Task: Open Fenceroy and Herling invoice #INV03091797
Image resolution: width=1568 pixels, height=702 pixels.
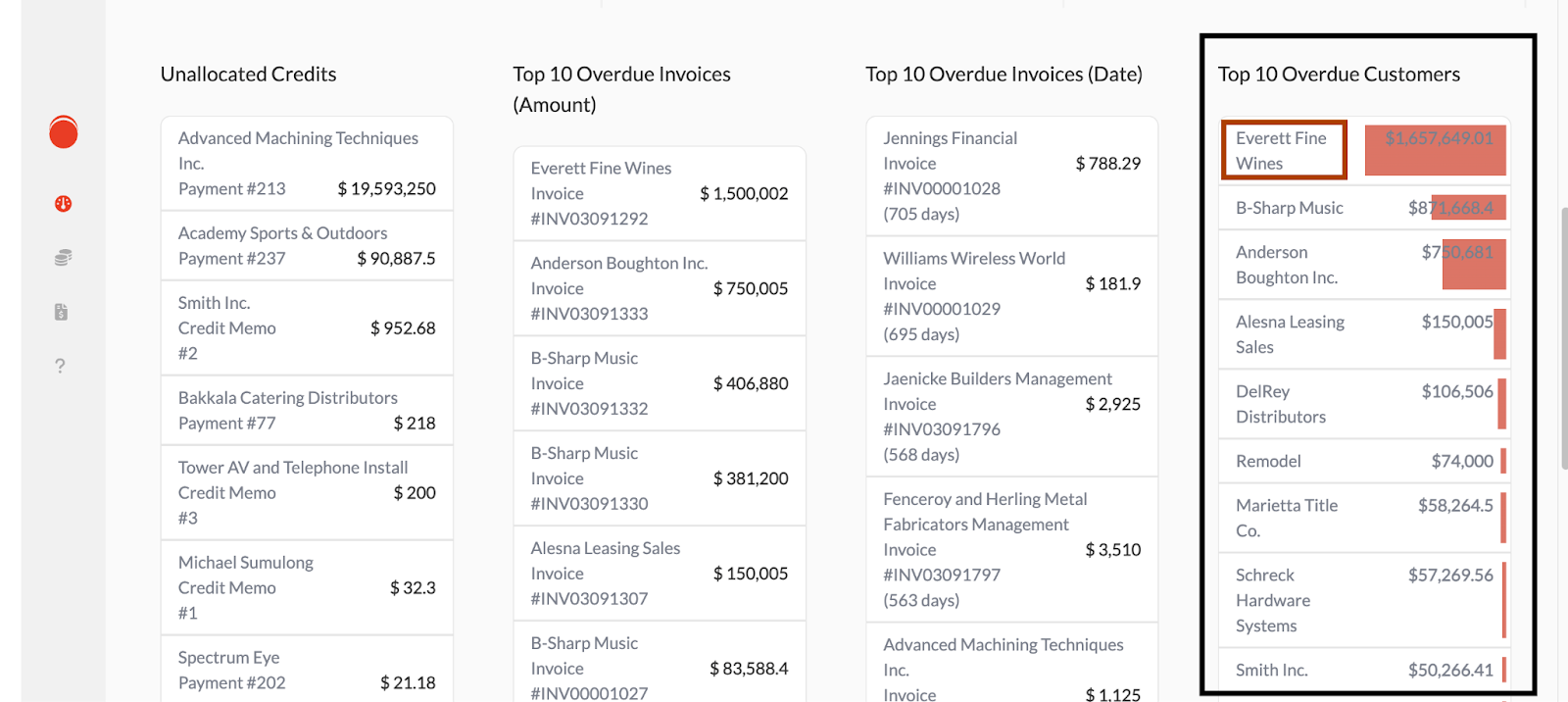Action: click(x=1012, y=550)
